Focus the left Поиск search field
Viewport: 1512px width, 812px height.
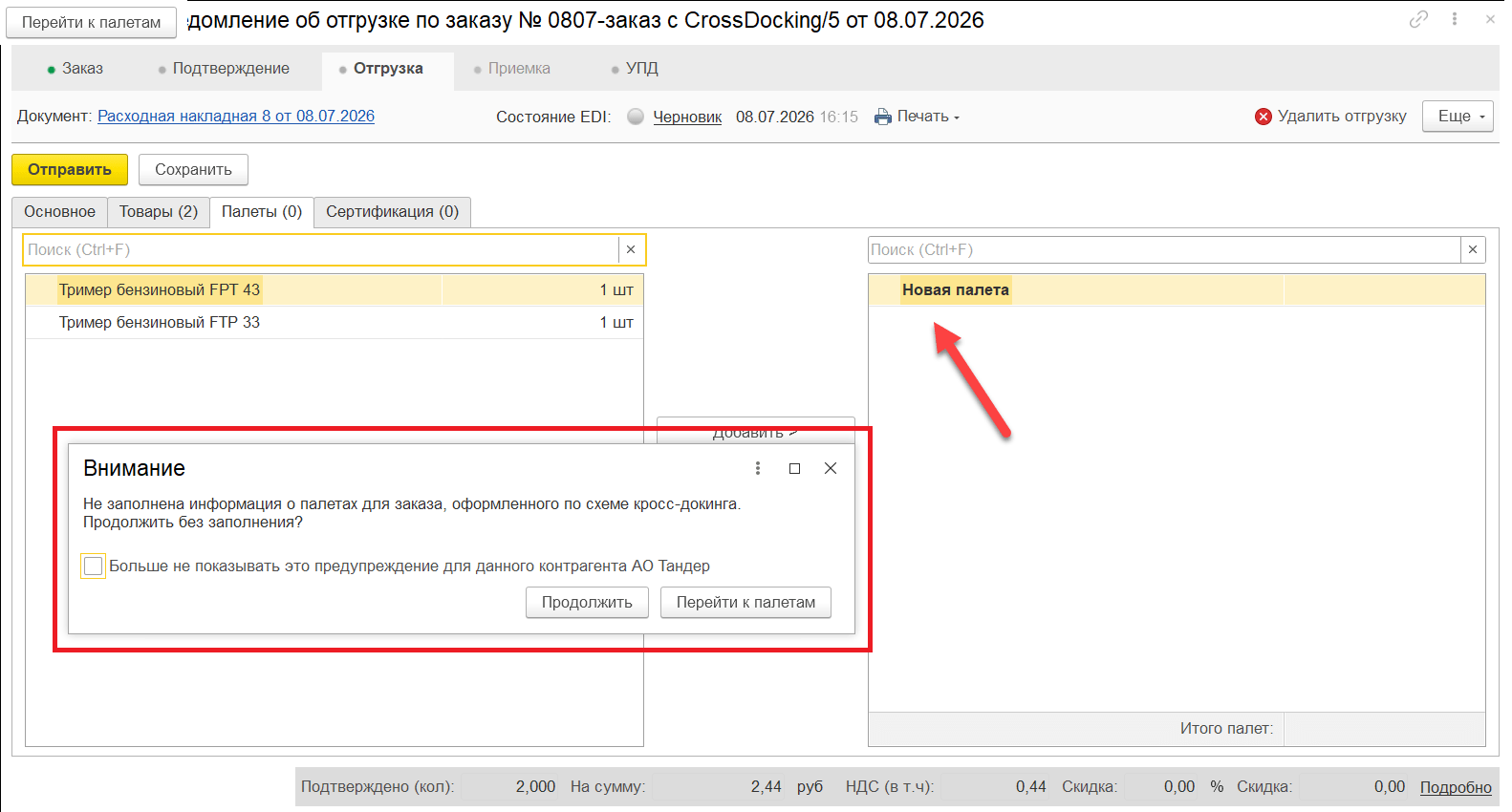[x=321, y=249]
